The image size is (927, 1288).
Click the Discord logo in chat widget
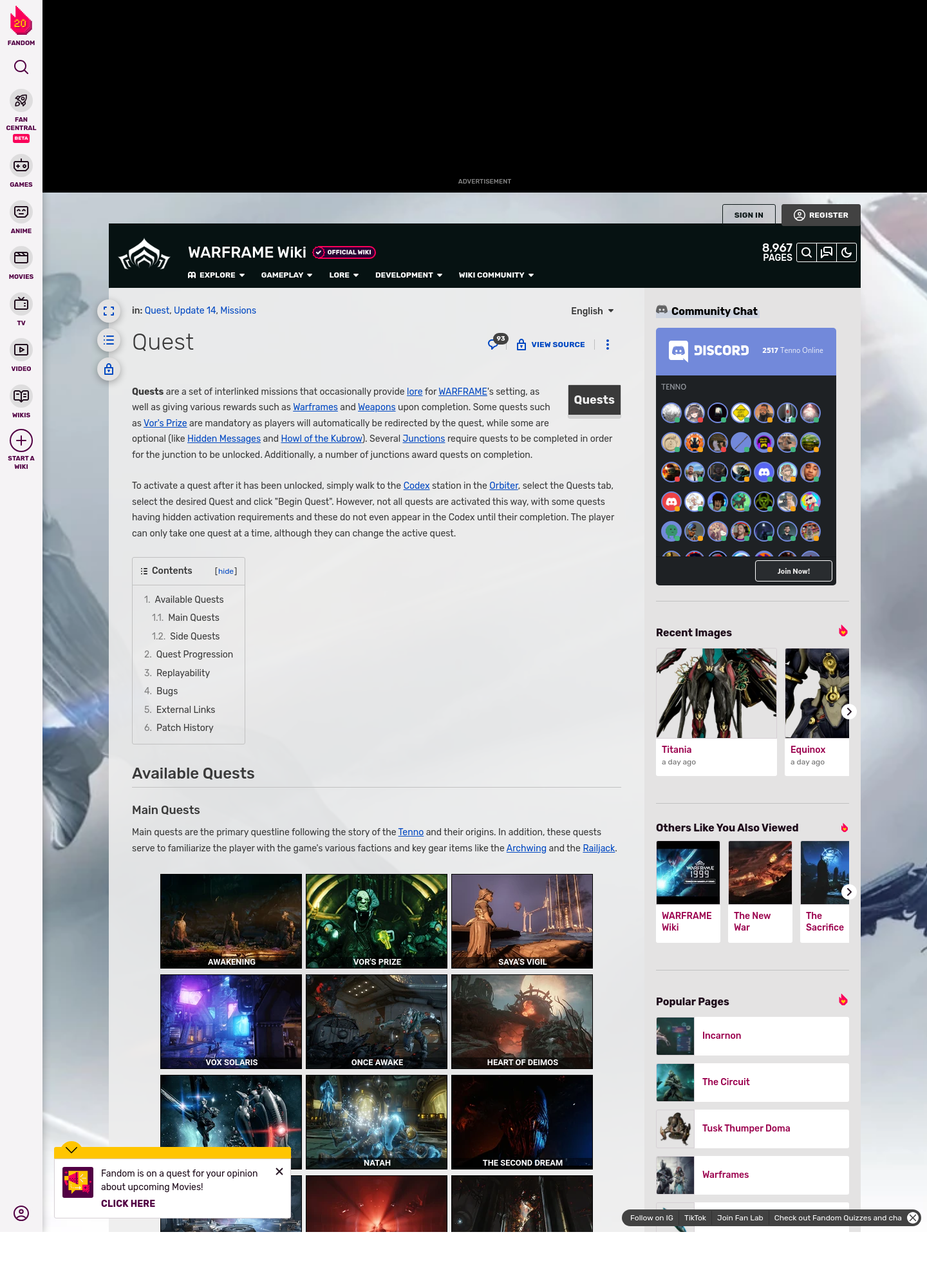pos(709,350)
